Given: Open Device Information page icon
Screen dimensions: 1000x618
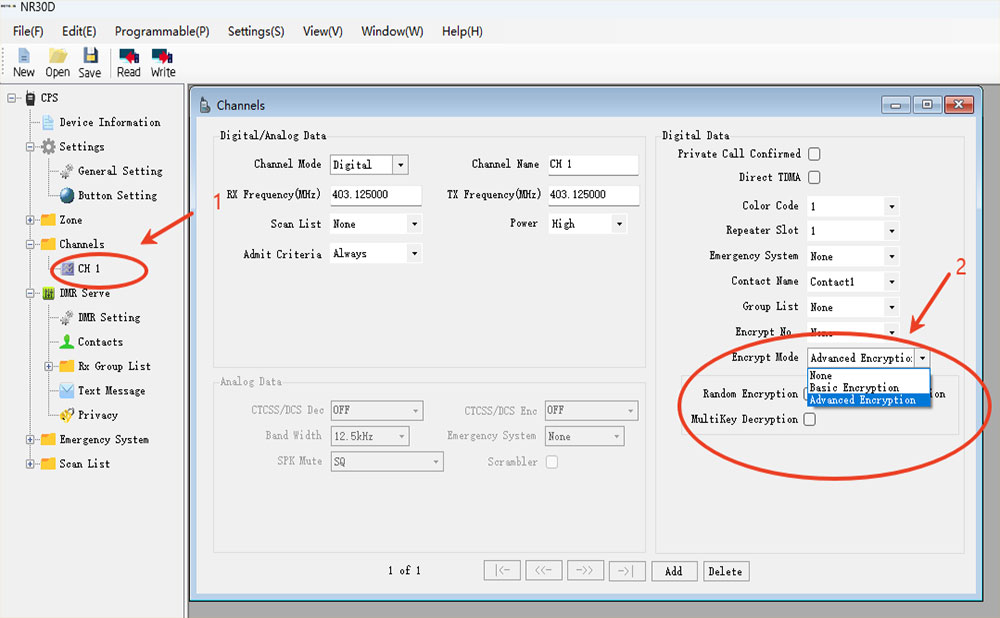Looking at the screenshot, I should point(48,122).
